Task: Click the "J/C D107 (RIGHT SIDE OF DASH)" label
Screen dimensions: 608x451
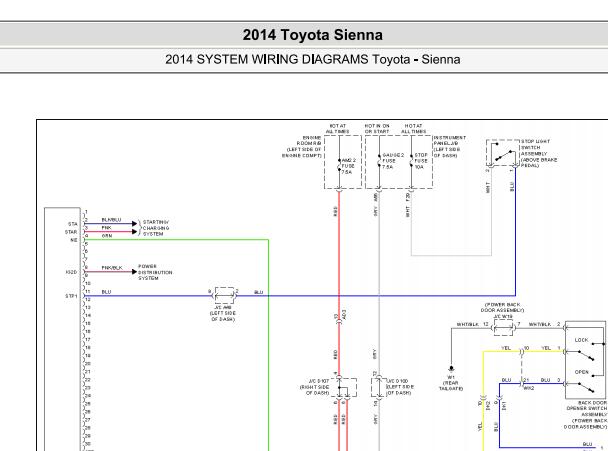Action: click(x=314, y=387)
